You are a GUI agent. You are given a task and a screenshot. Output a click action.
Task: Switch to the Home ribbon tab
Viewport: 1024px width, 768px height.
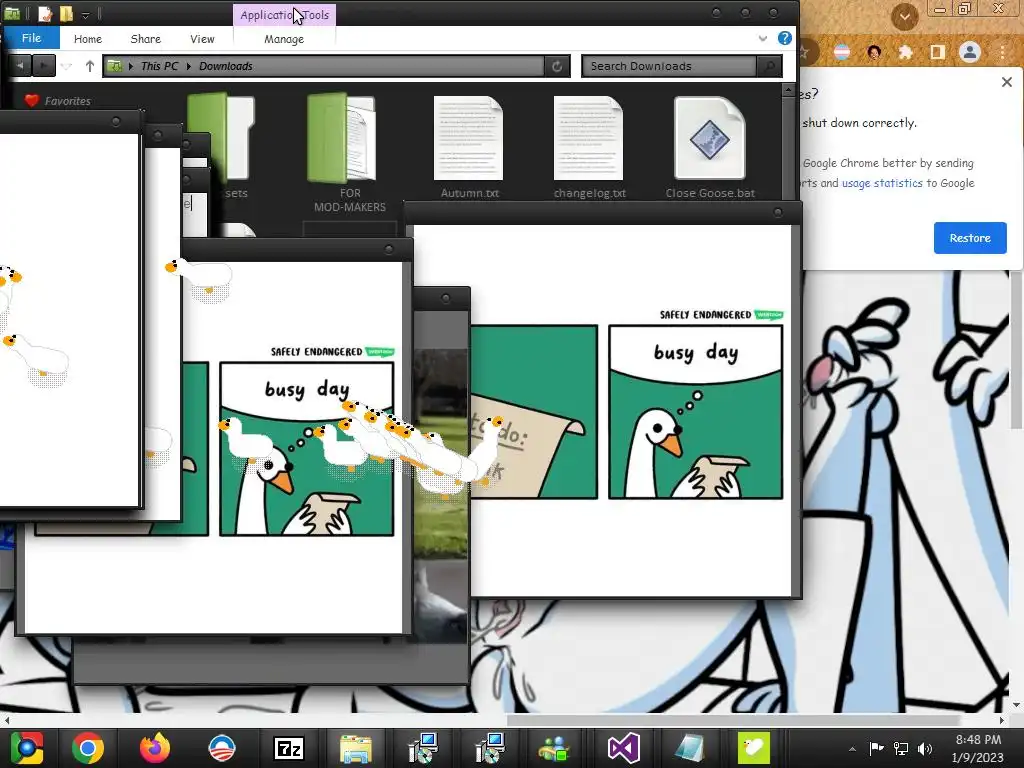(88, 39)
